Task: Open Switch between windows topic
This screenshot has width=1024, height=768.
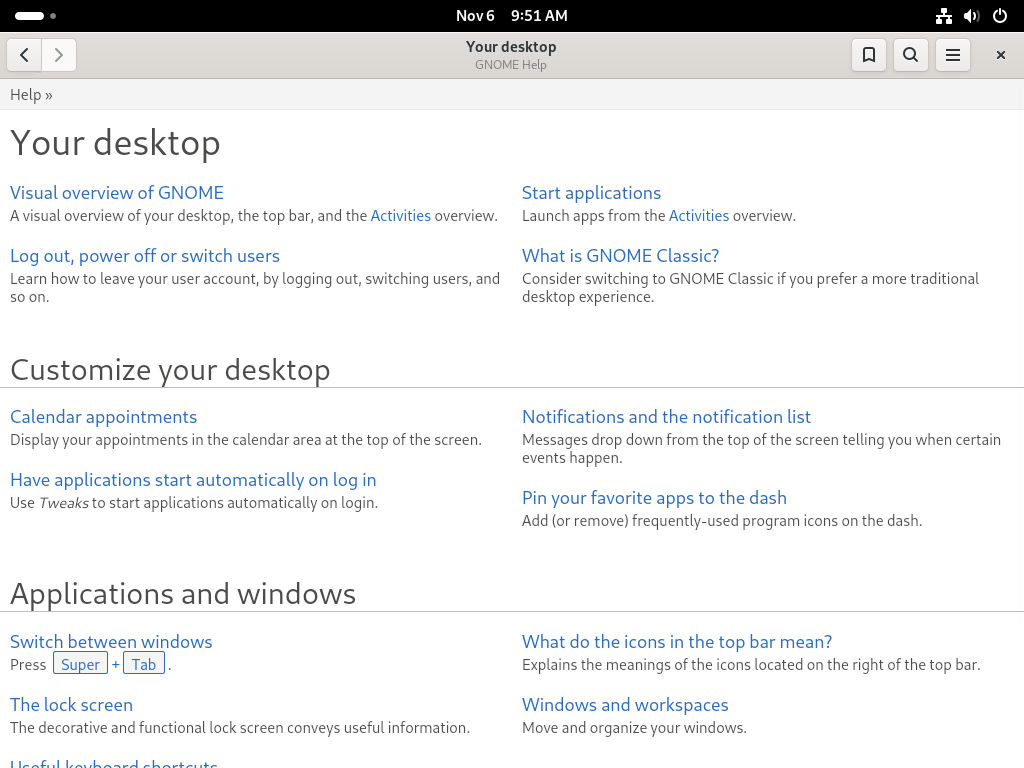Action: tap(111, 642)
